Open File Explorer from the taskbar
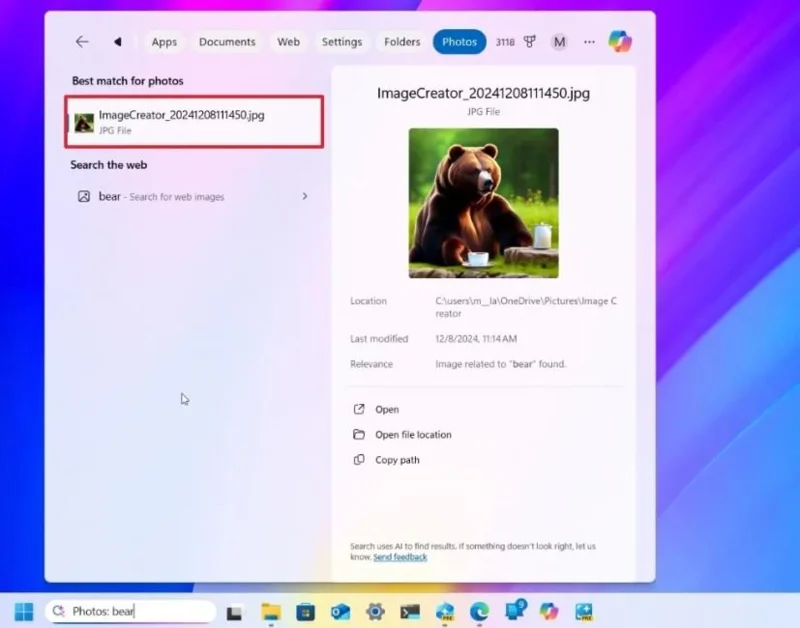Viewport: 800px width, 628px height. coord(271,611)
